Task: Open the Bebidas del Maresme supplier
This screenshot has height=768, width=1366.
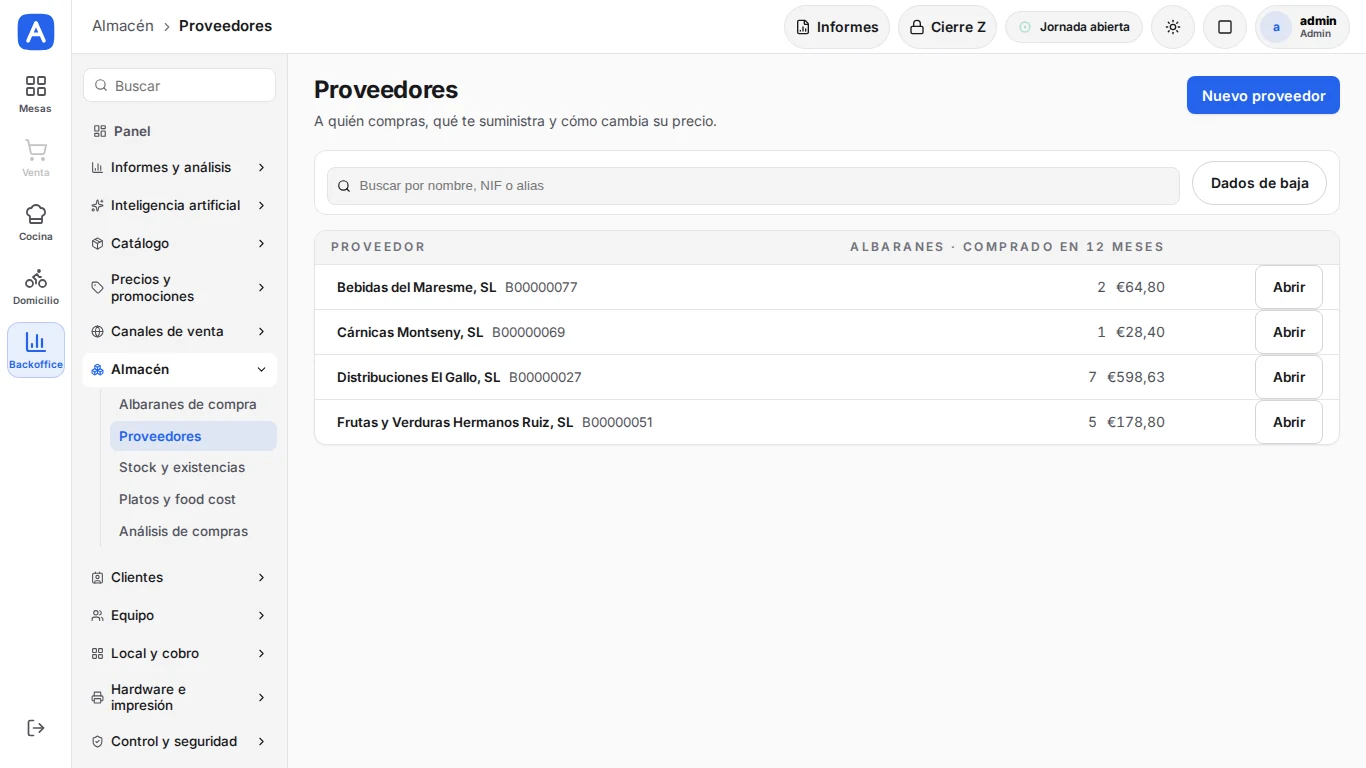Action: pos(1288,287)
